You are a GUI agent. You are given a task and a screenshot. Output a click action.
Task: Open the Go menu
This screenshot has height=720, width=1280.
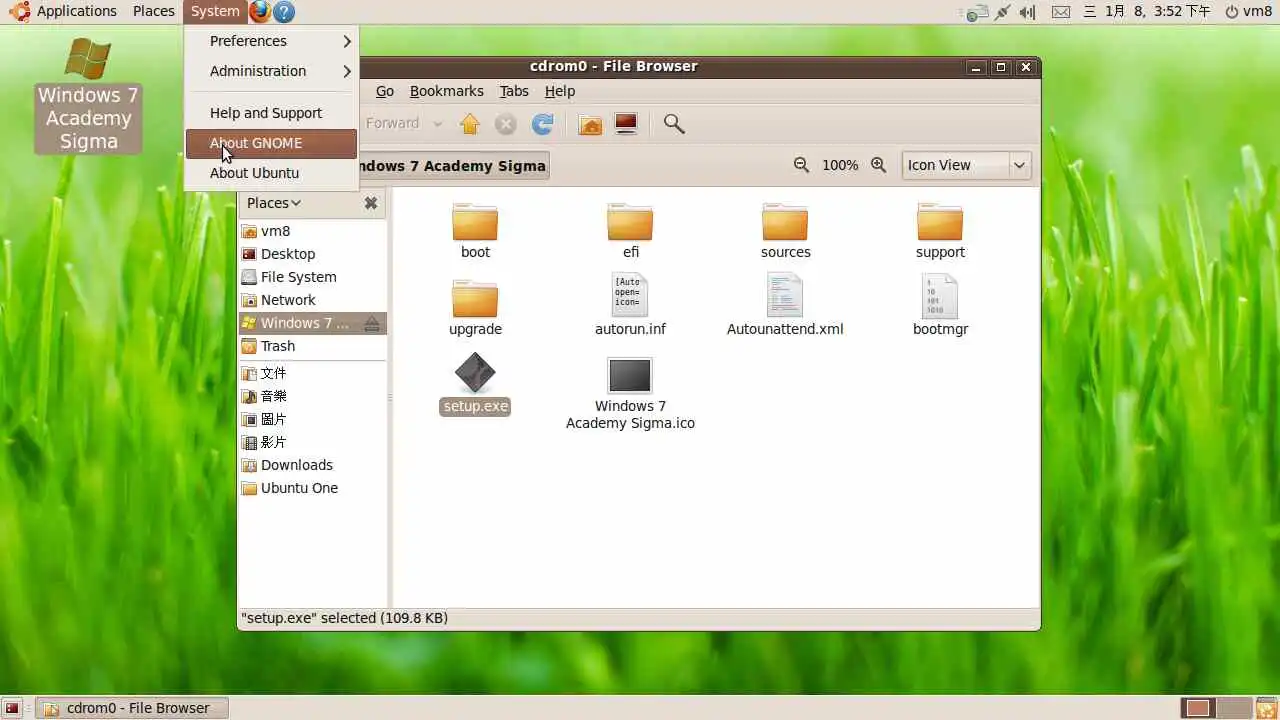click(385, 91)
